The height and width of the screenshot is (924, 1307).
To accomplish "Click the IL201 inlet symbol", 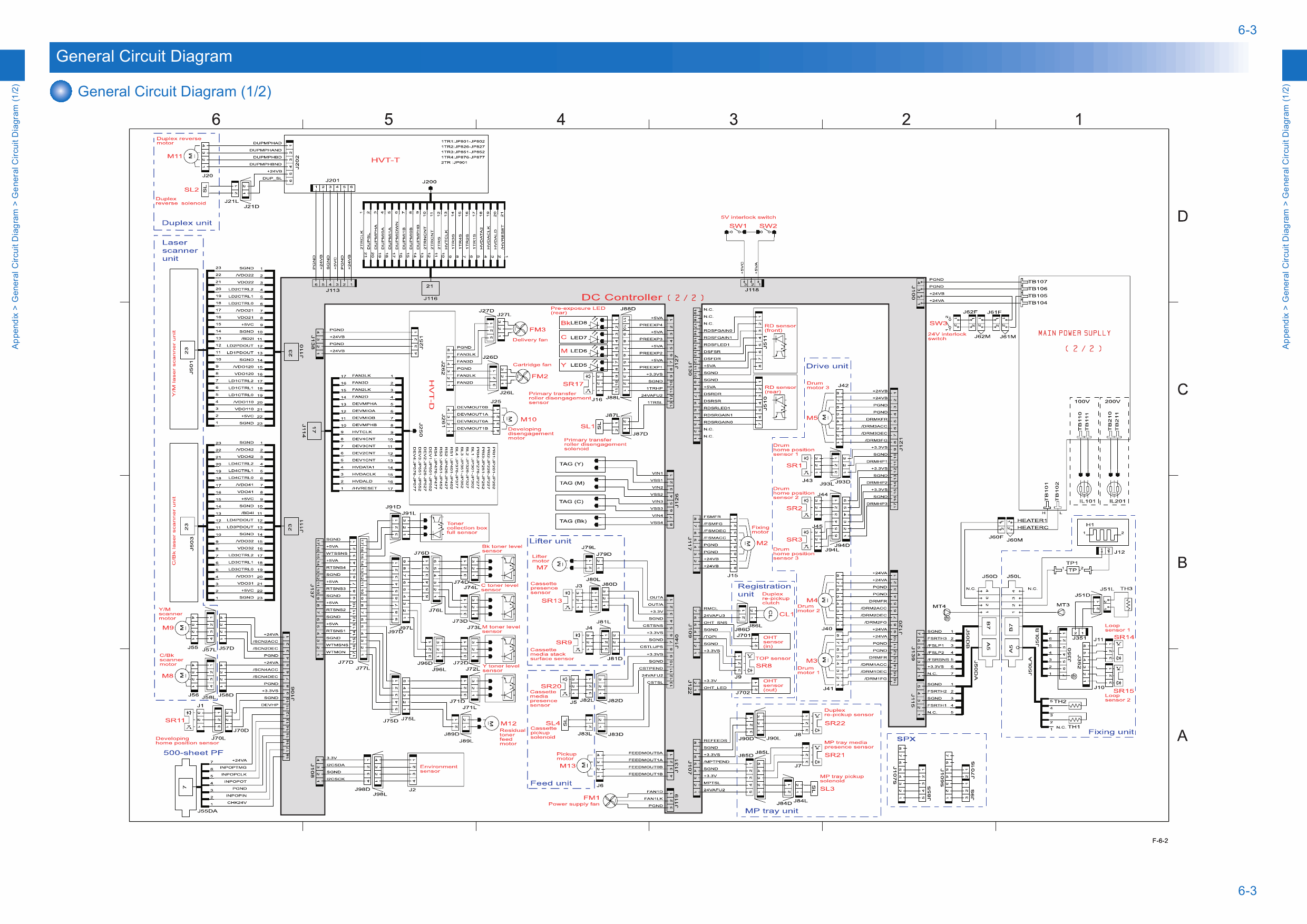I will [x=1114, y=489].
